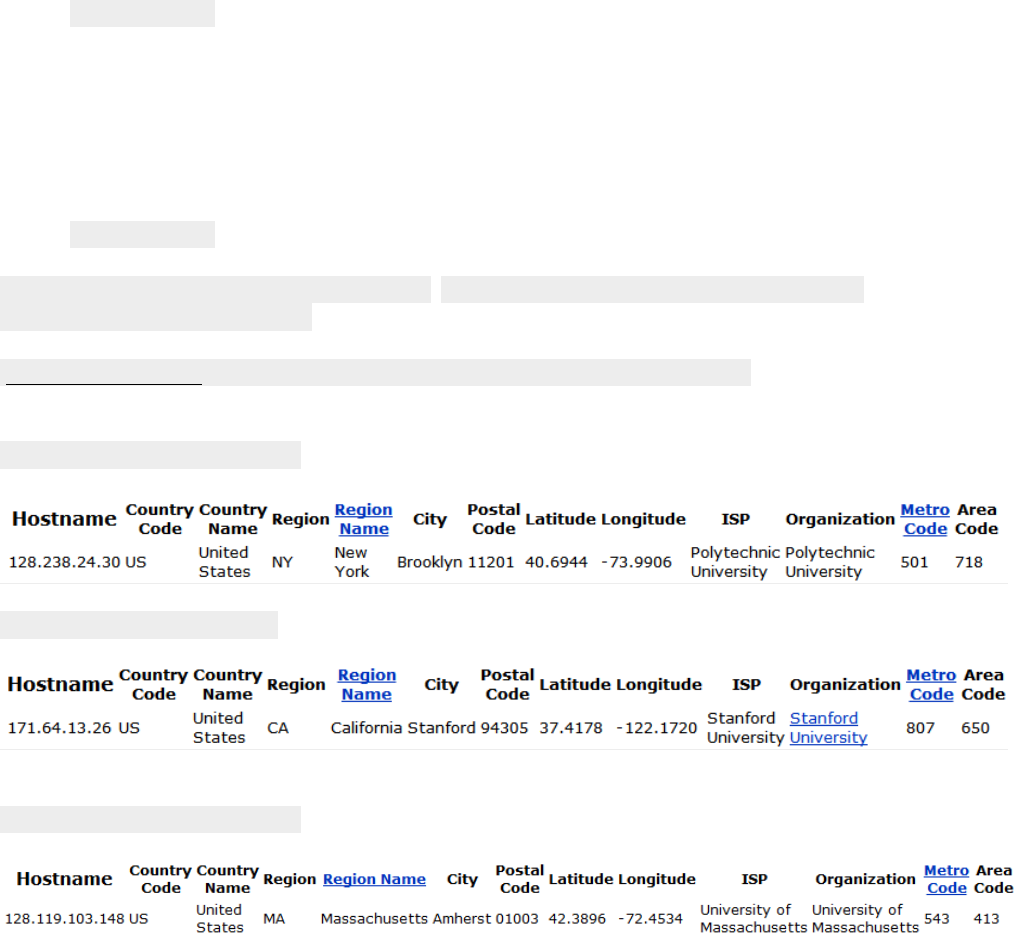Click area code value 718
Viewport: 1017px width, 939px height.
tap(968, 562)
